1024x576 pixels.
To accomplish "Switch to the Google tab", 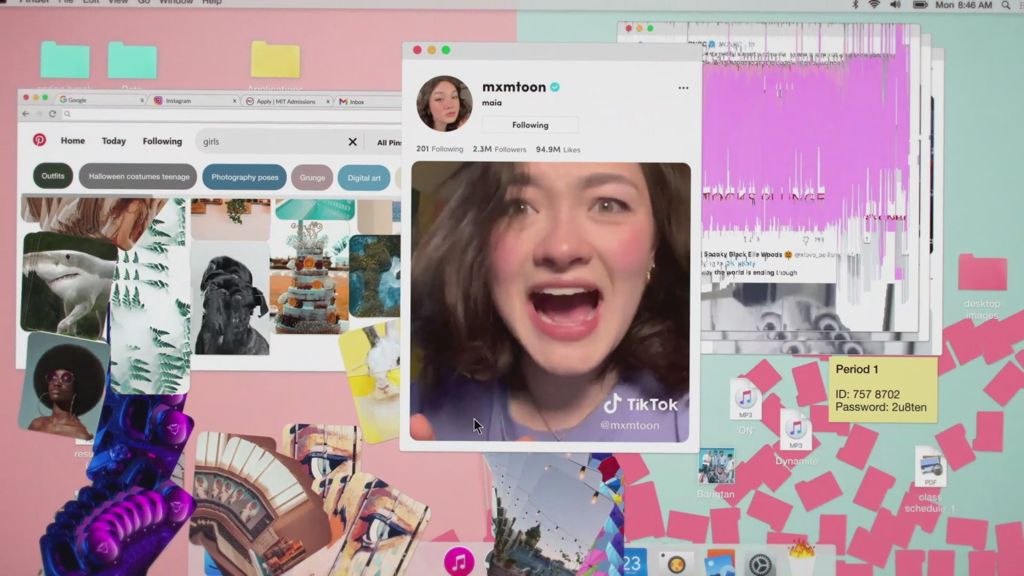I will point(101,100).
